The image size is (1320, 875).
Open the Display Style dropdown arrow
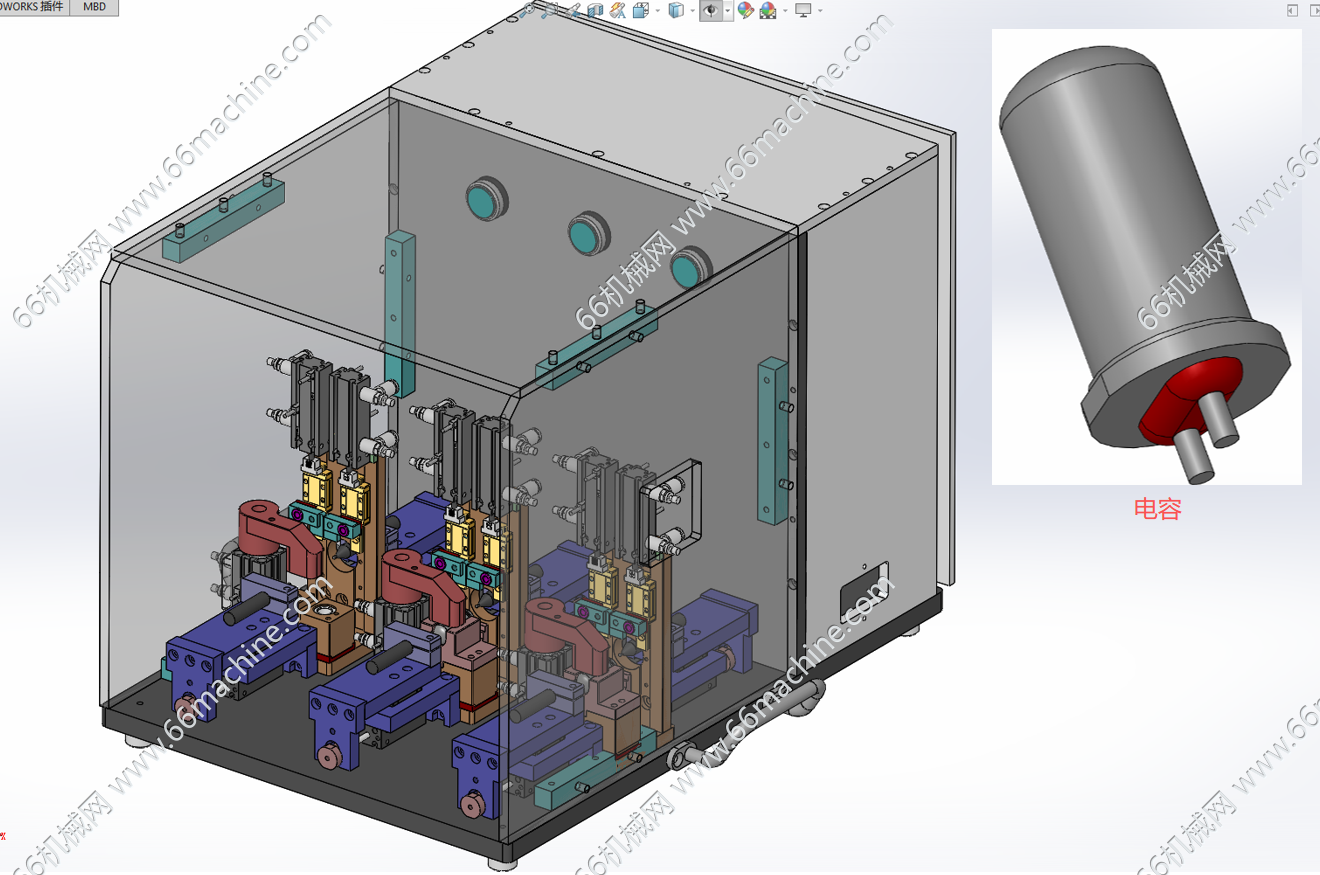coord(693,11)
